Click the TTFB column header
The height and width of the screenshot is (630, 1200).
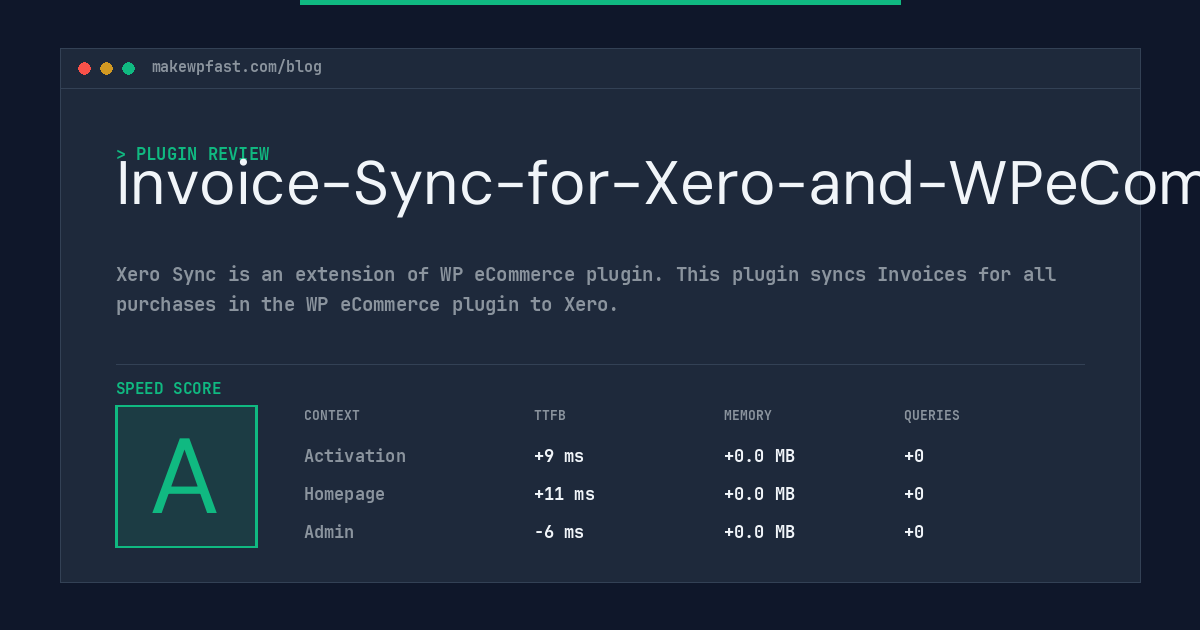[x=550, y=416]
